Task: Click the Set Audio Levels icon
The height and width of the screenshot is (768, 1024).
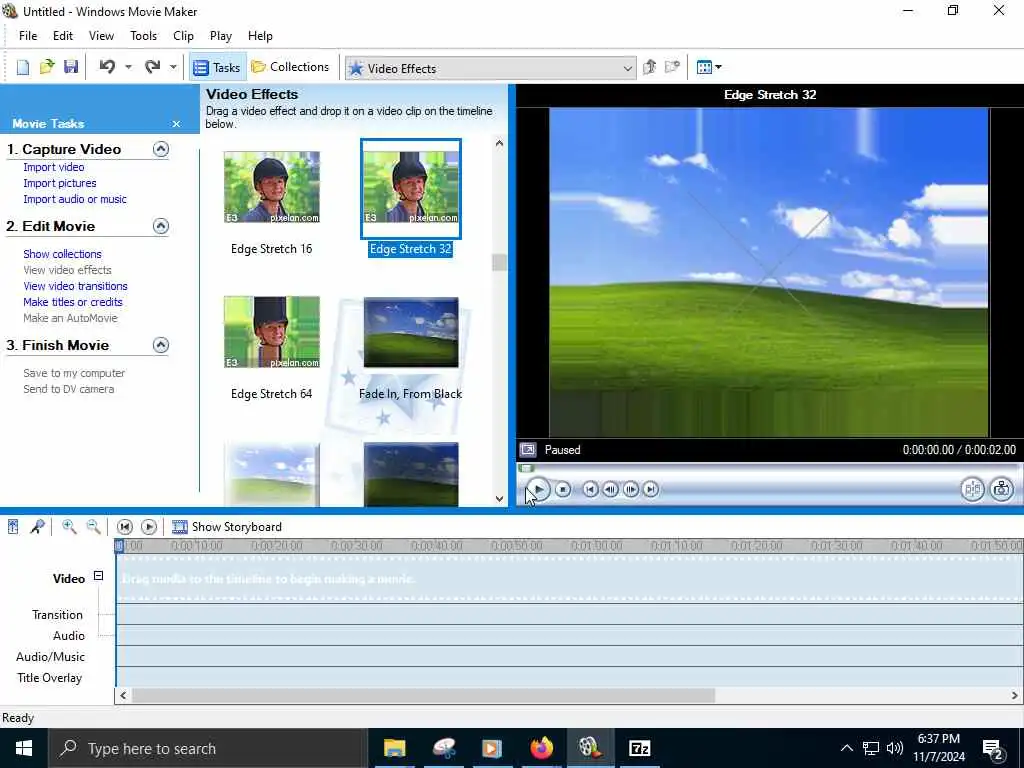Action: point(13,526)
